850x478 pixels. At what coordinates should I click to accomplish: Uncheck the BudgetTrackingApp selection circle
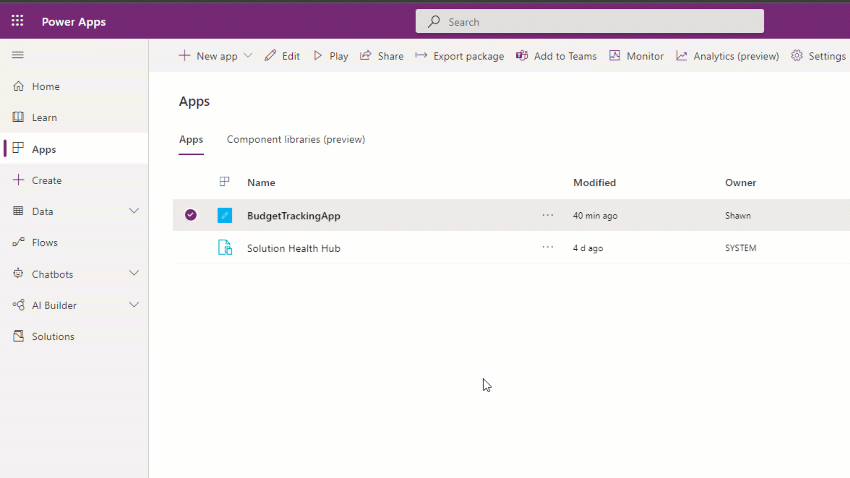pos(191,215)
